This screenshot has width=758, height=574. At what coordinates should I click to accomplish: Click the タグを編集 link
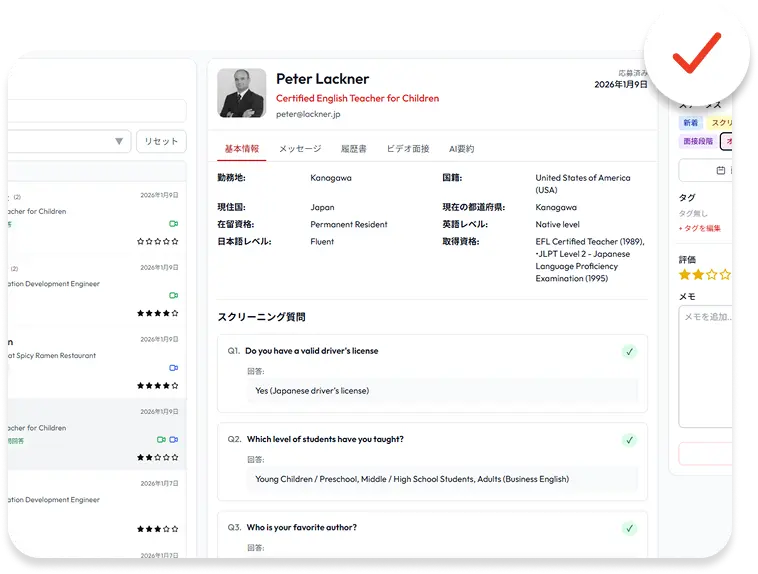point(700,228)
